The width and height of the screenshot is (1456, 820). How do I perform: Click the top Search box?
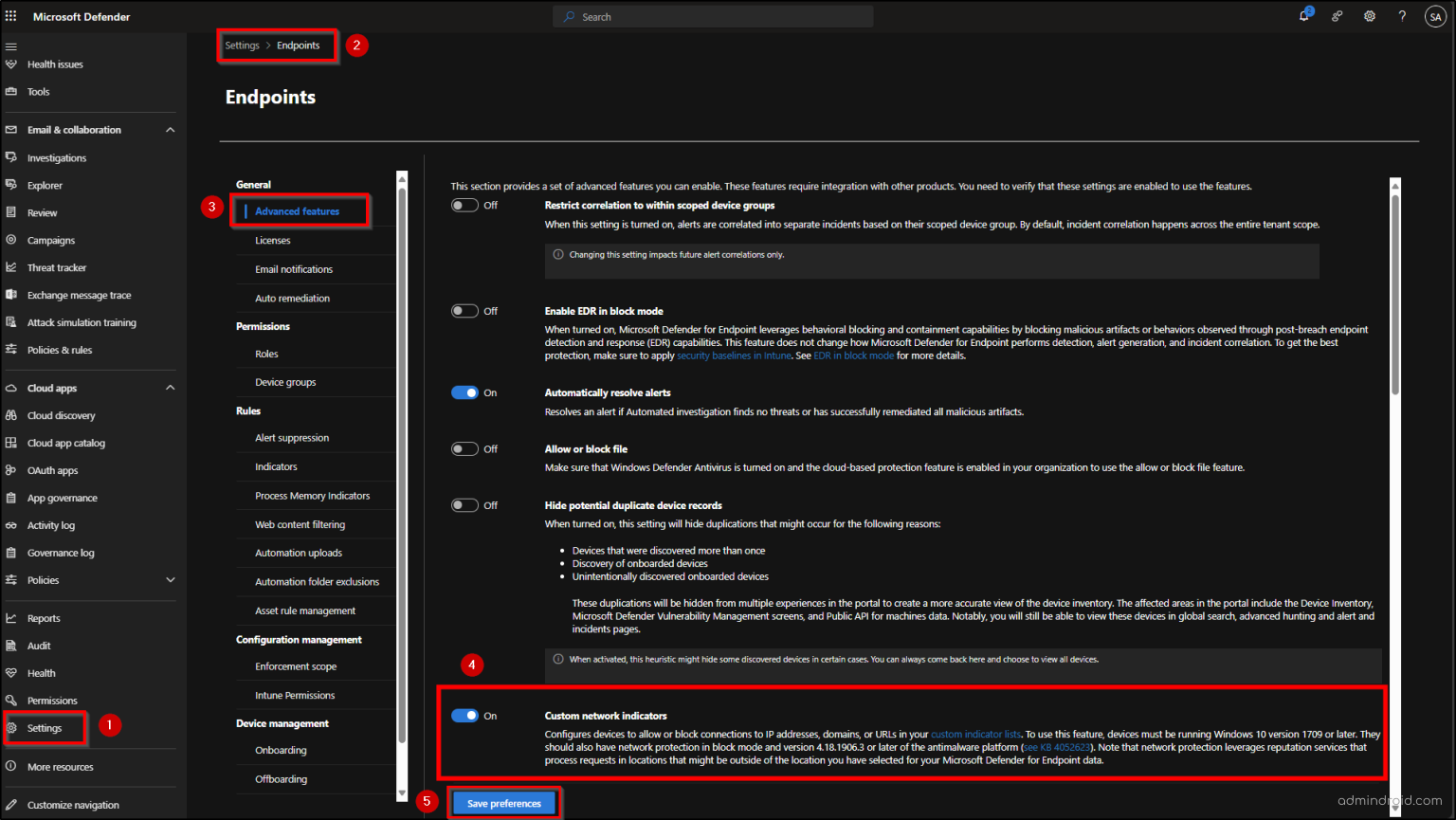(713, 17)
